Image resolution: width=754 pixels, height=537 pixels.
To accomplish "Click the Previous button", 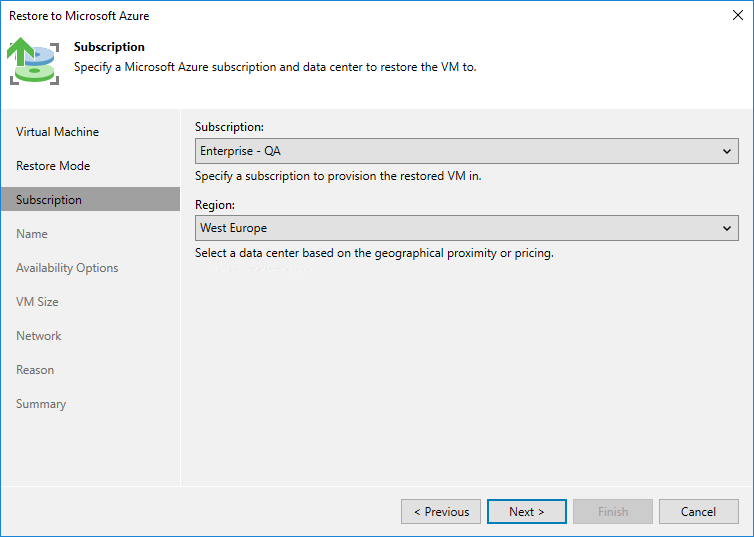I will coord(441,512).
